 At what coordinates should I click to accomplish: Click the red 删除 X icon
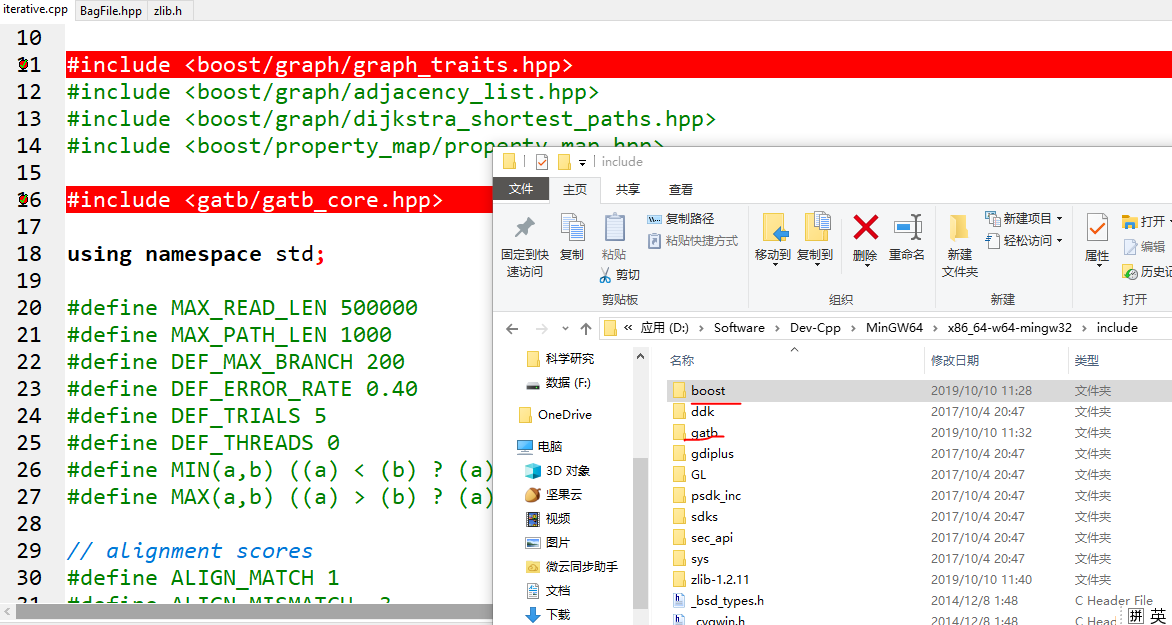pos(866,227)
